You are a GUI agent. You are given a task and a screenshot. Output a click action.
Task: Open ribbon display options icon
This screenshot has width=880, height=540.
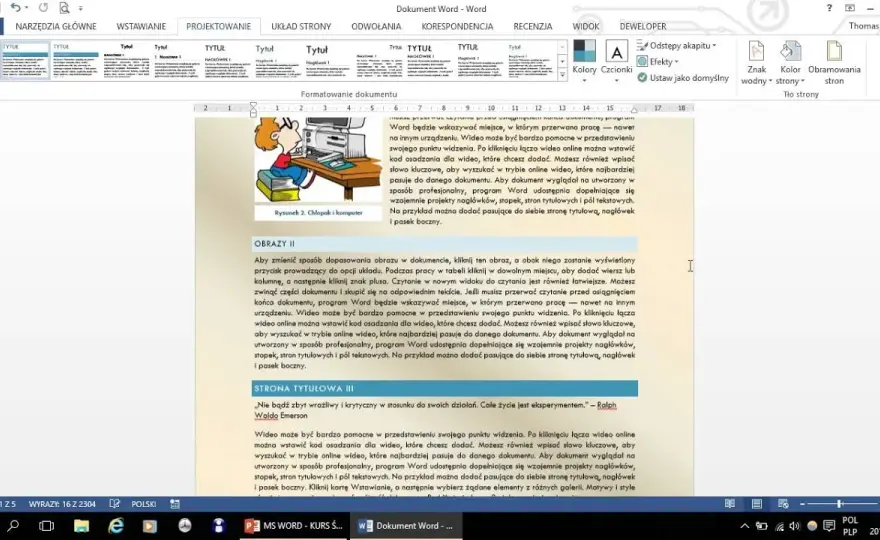pyautogui.click(x=850, y=8)
